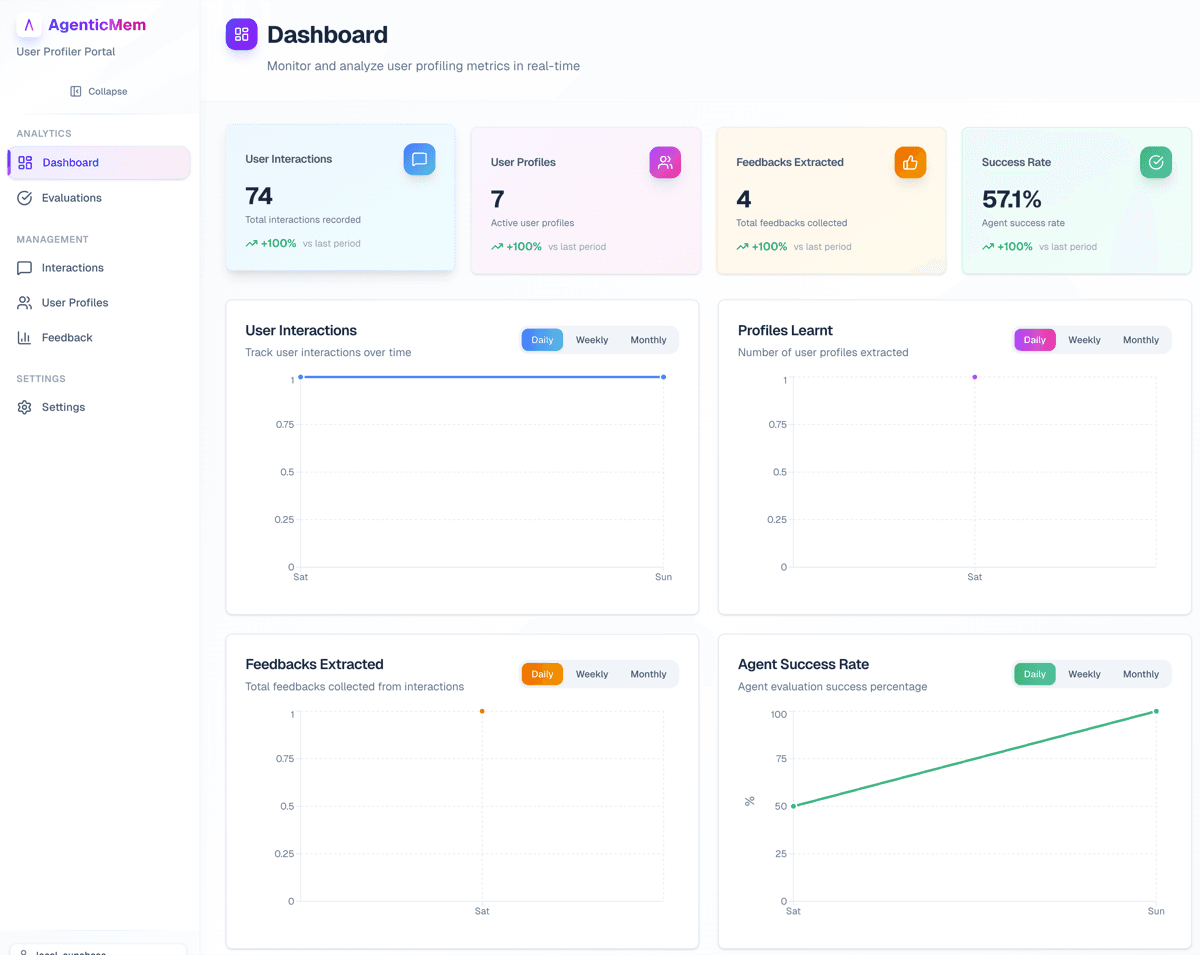Screen dimensions: 1200x955
Task: Switch Feedbacks Extracted chart to Daily view
Action: pyautogui.click(x=541, y=674)
